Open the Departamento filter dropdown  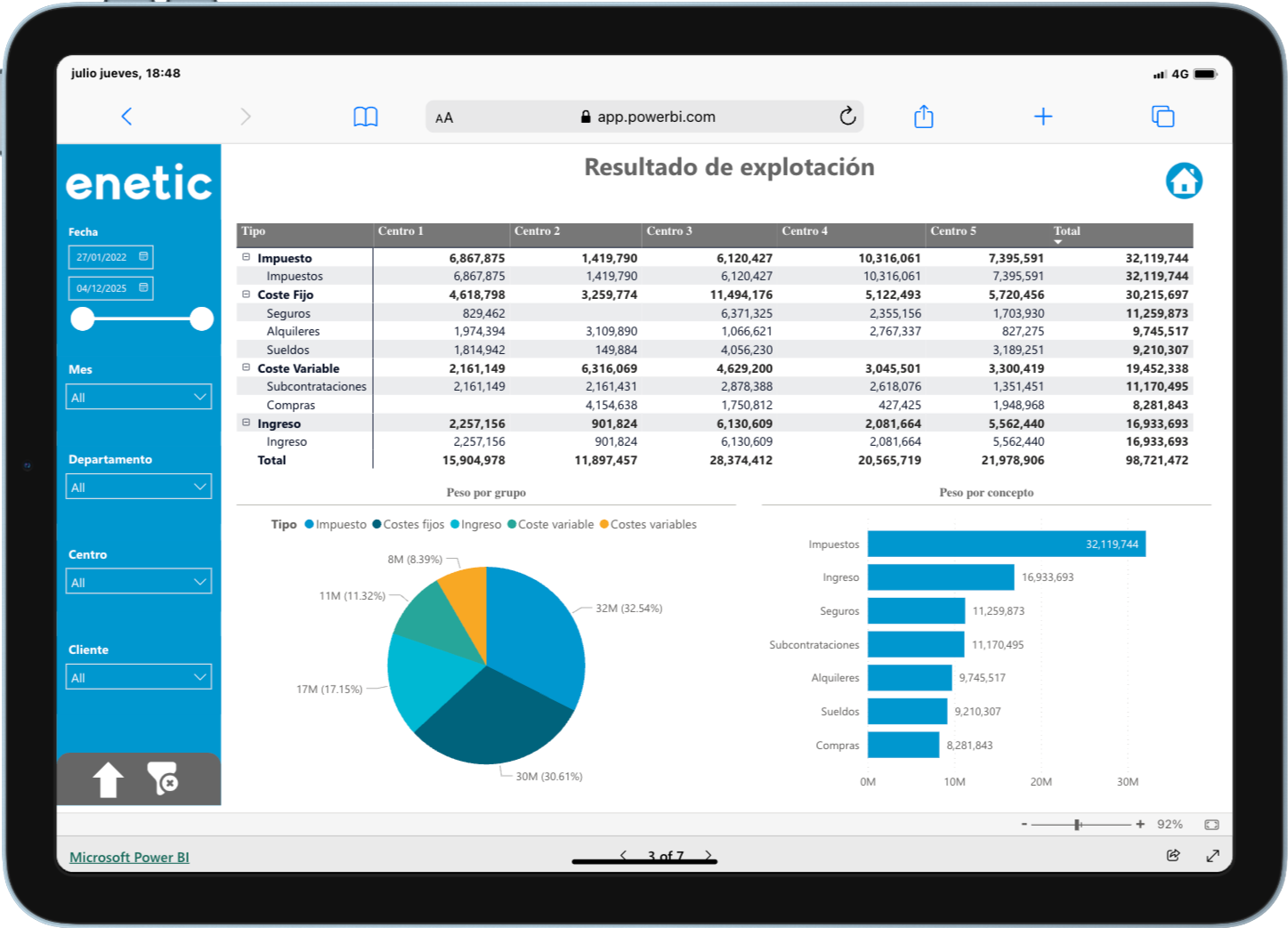pyautogui.click(x=139, y=487)
